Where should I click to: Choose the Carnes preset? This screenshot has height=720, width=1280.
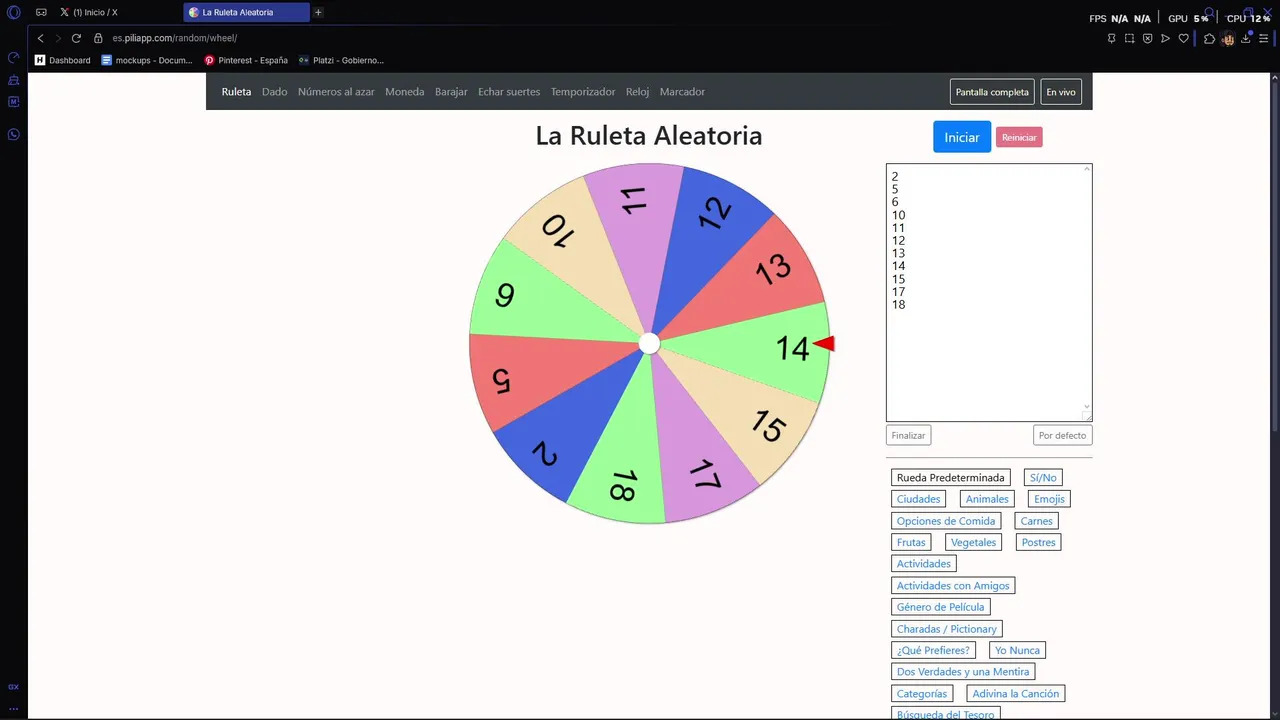point(1036,521)
